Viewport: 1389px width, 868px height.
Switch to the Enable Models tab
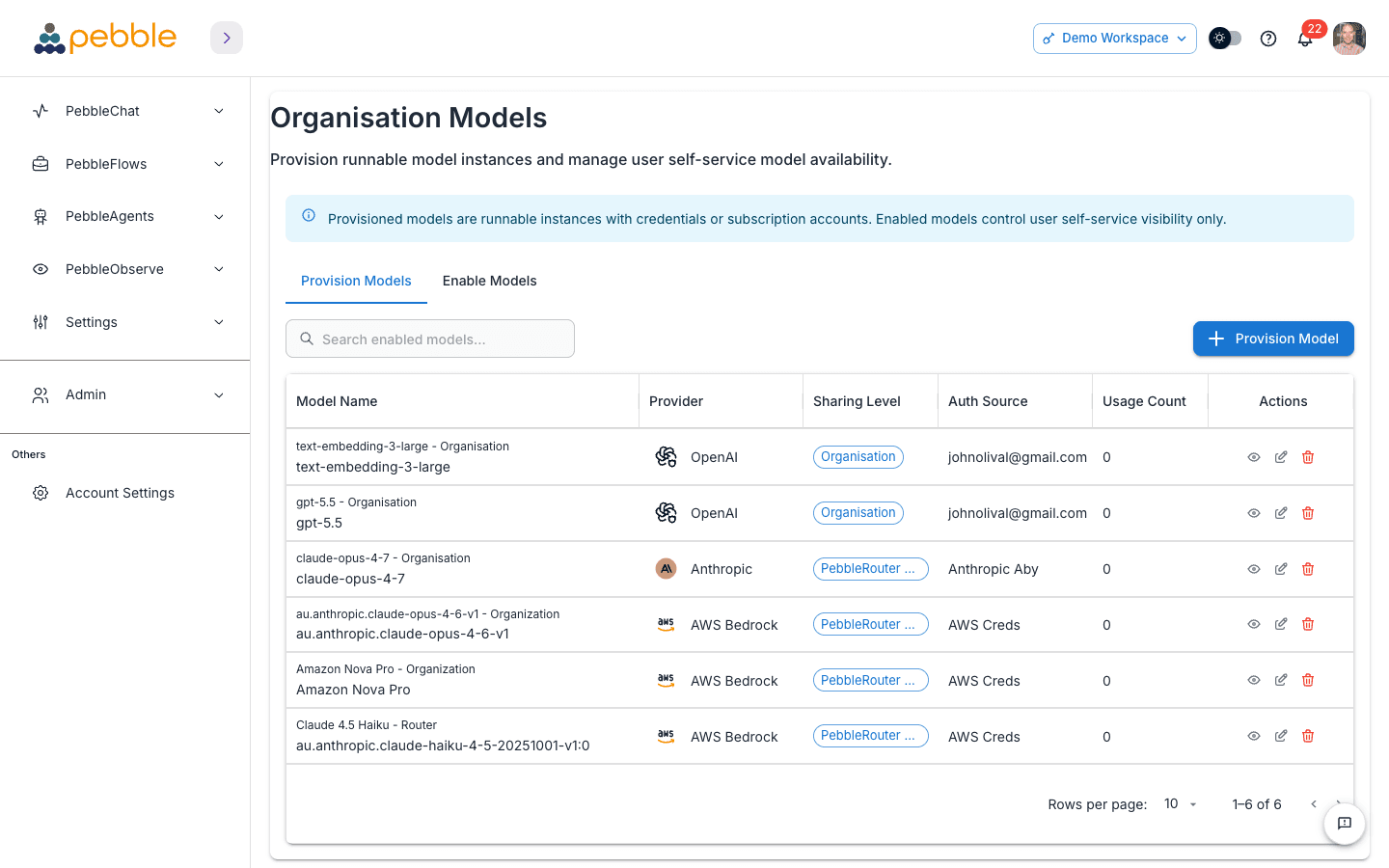point(489,281)
